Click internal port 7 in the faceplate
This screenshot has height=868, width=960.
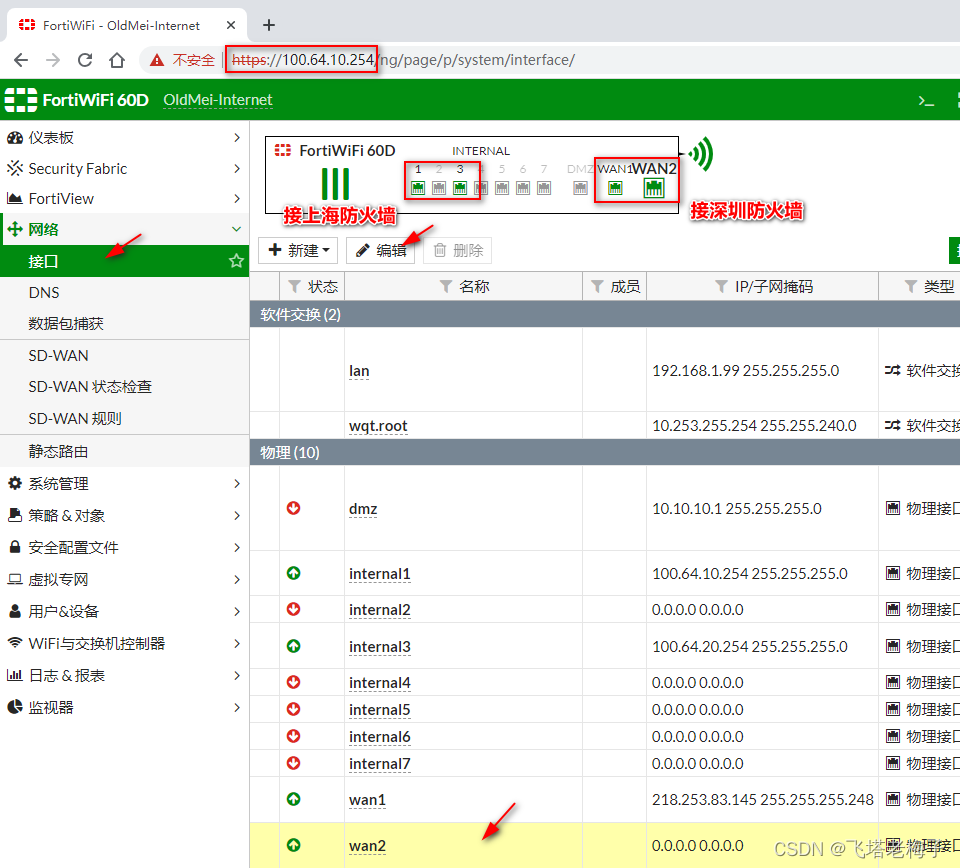544,188
